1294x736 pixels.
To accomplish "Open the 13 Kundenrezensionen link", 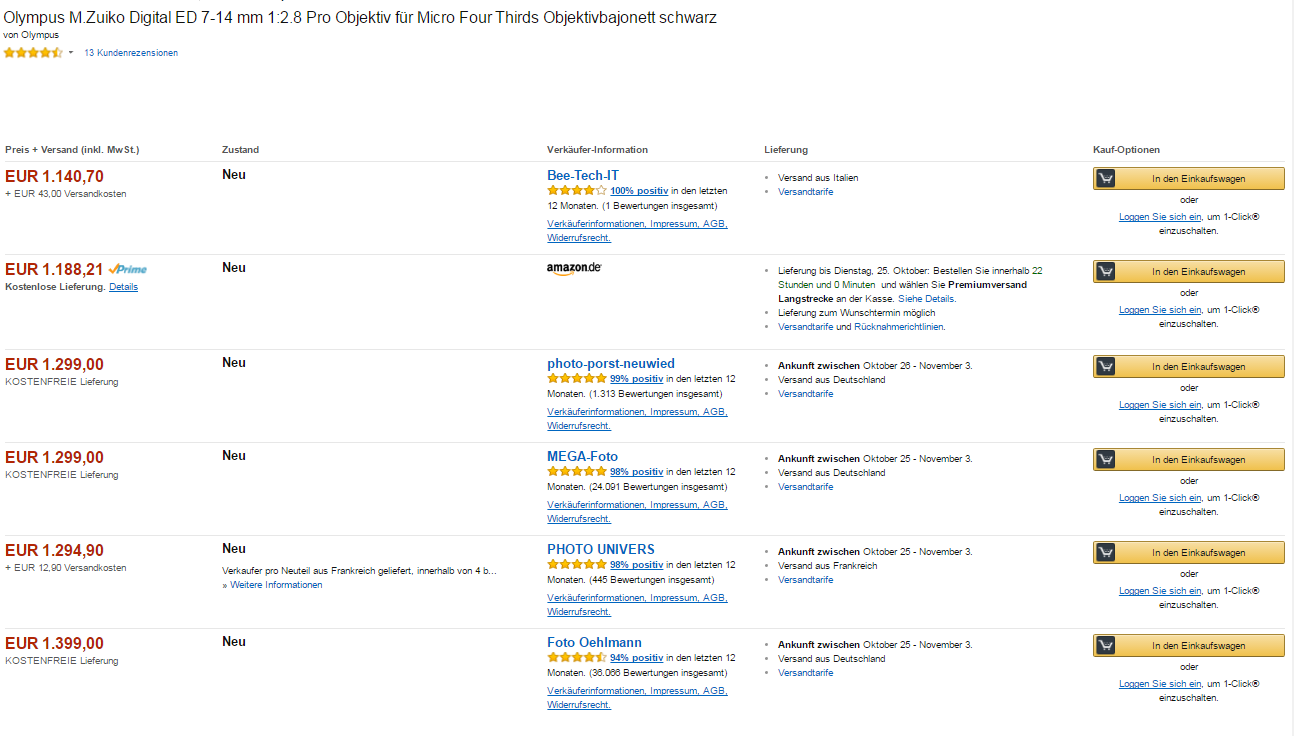I will point(131,53).
